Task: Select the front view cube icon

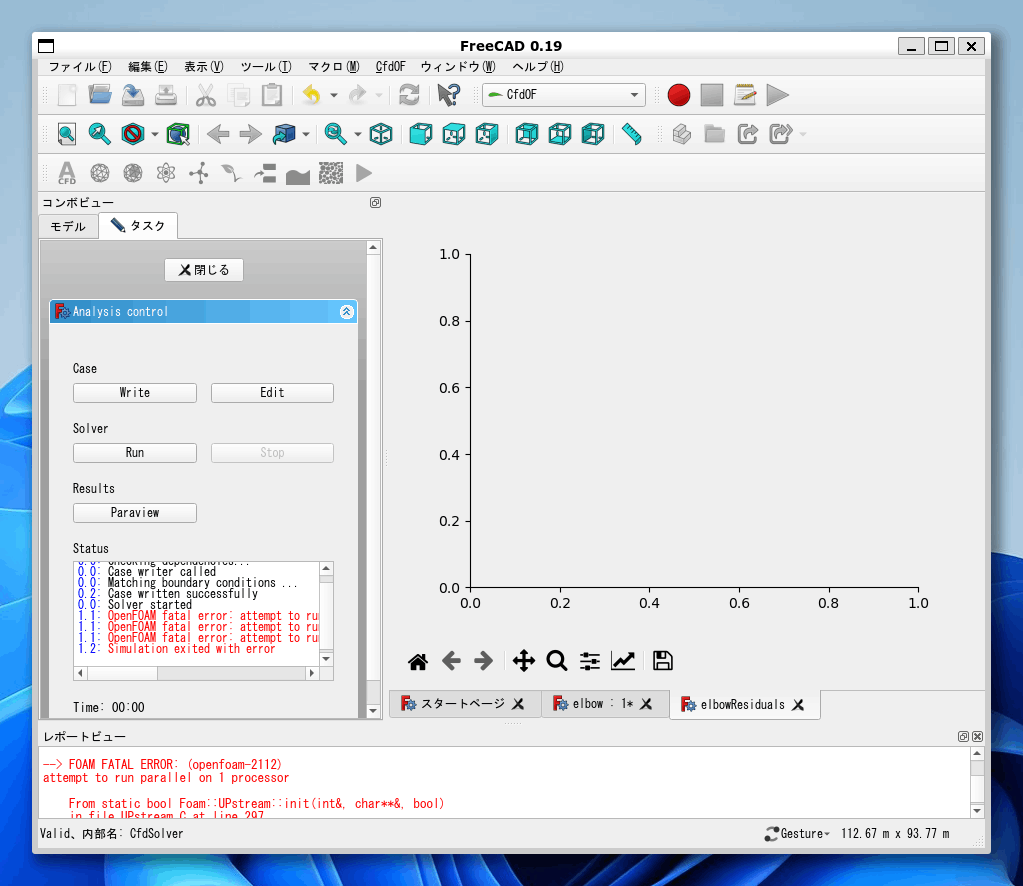Action: click(420, 134)
